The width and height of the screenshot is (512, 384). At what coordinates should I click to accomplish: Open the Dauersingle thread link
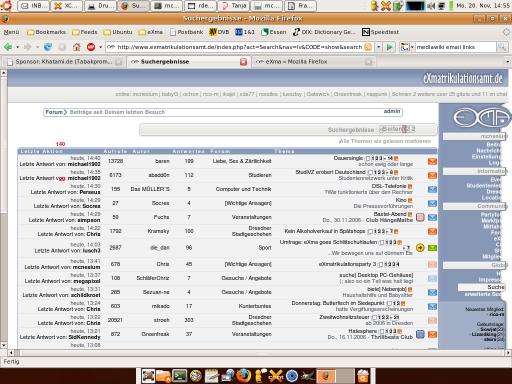(x=348, y=158)
